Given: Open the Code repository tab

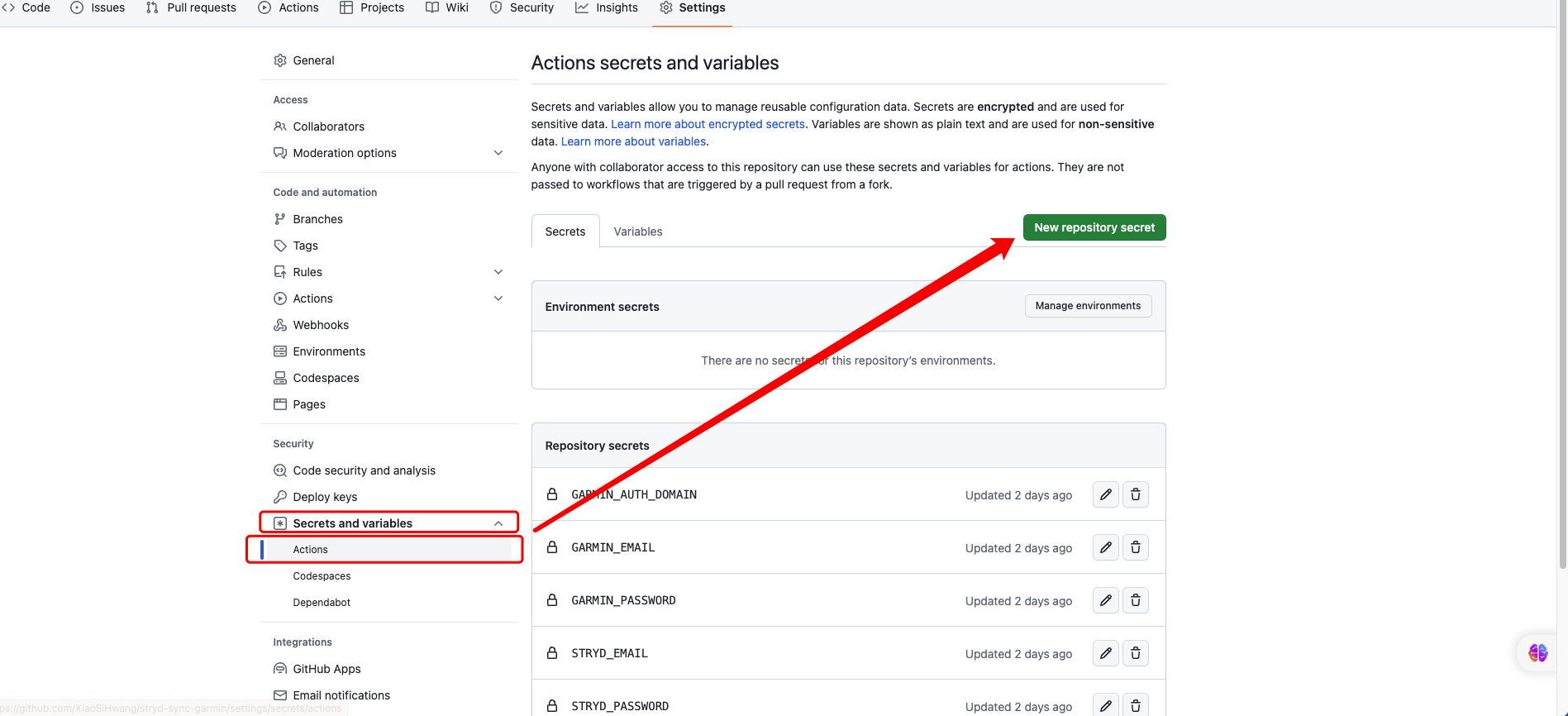Looking at the screenshot, I should coord(26,7).
